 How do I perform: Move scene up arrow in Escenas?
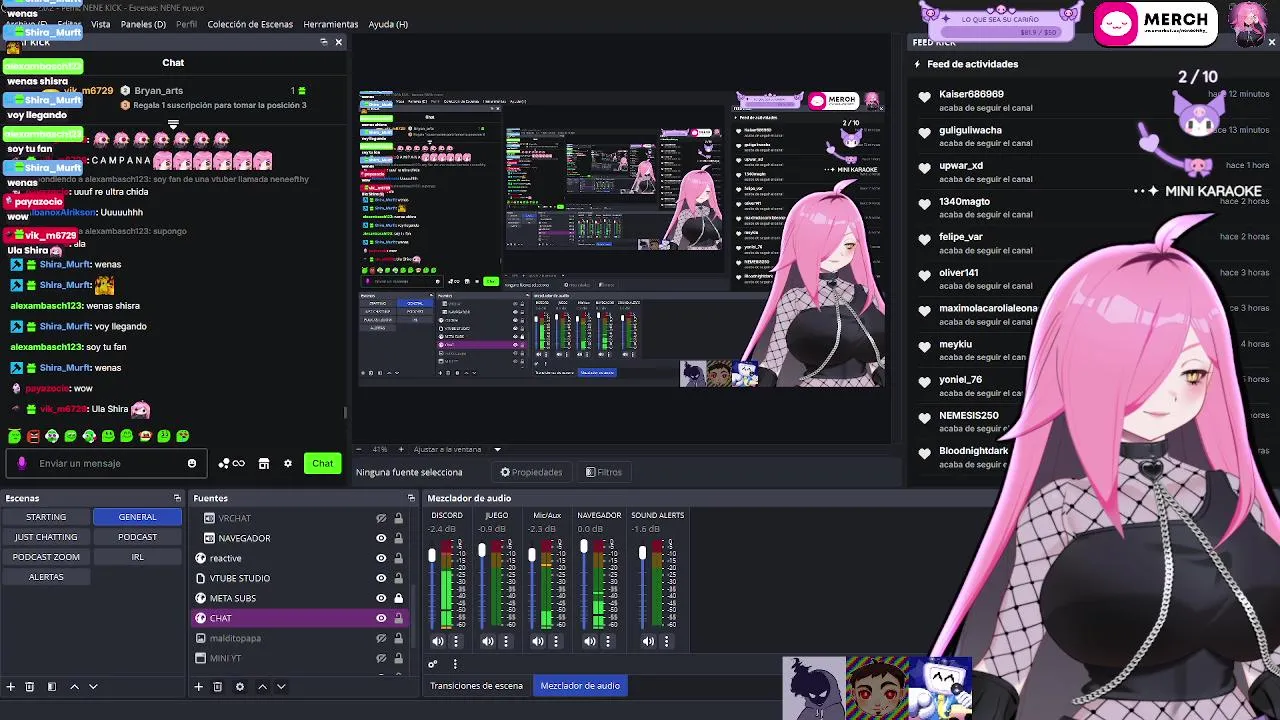coord(74,687)
